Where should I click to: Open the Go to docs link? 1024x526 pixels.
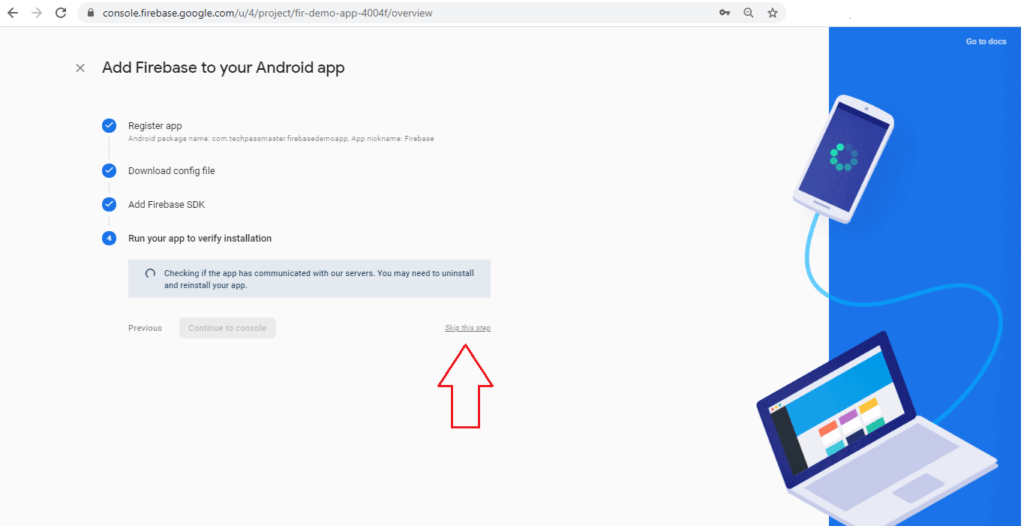point(986,41)
